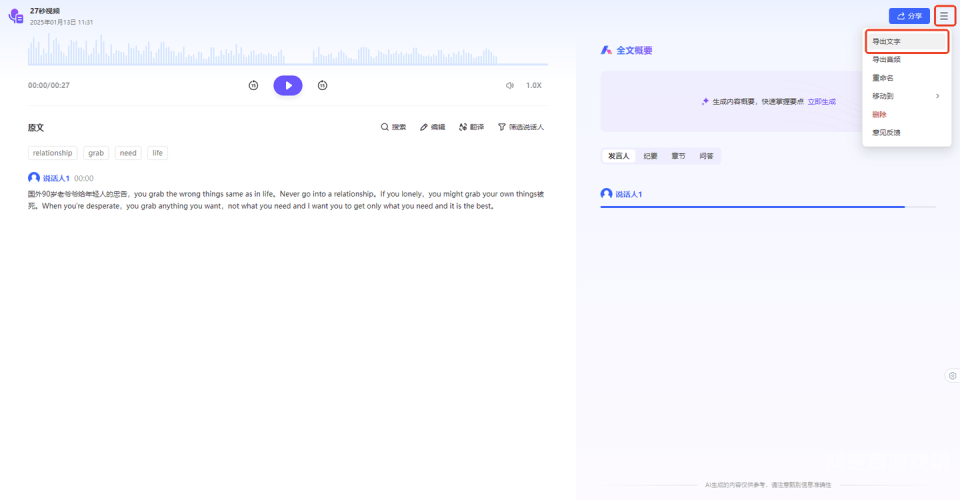
Task: Mute audio with the speaker icon
Action: point(510,86)
